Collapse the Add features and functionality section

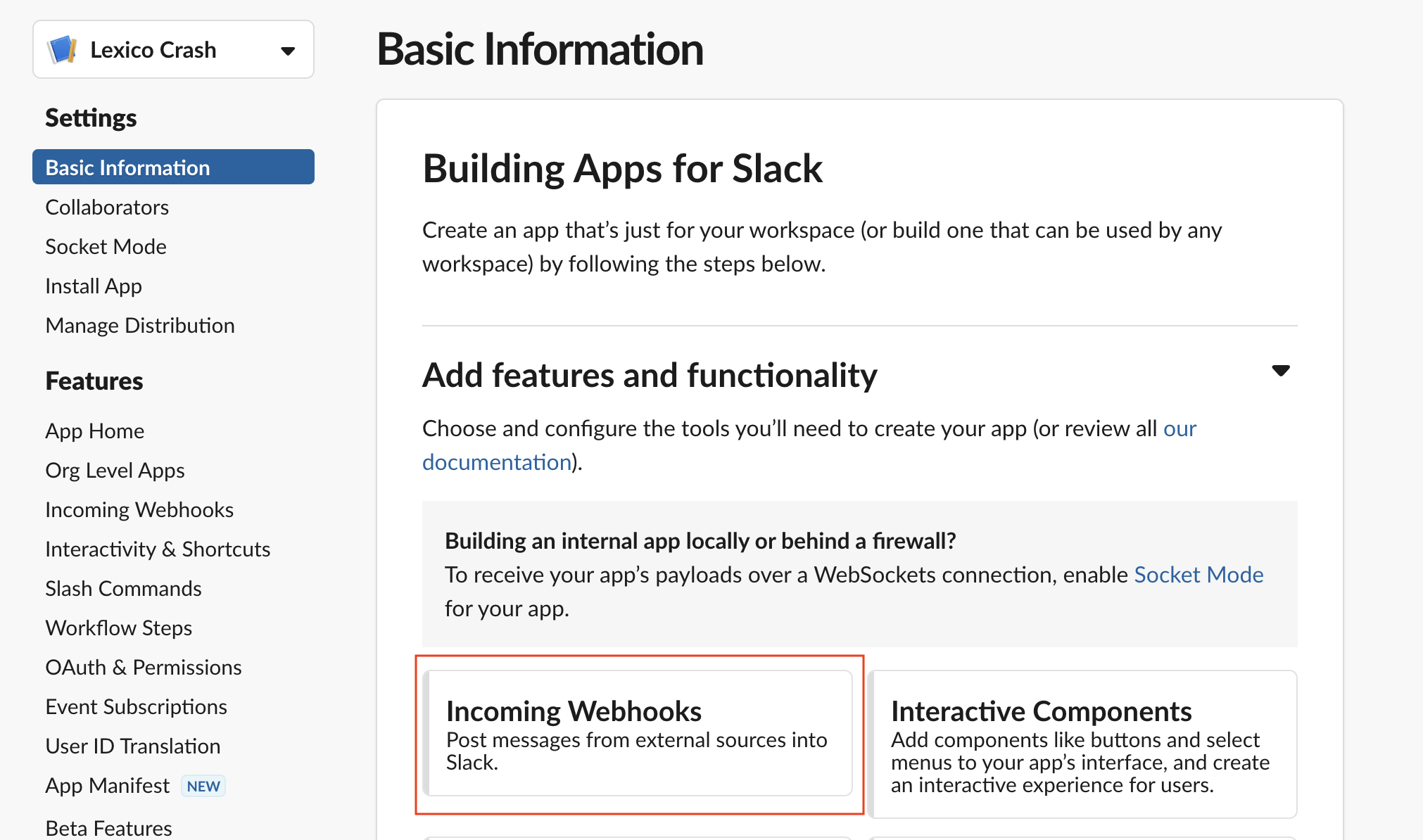1280,371
